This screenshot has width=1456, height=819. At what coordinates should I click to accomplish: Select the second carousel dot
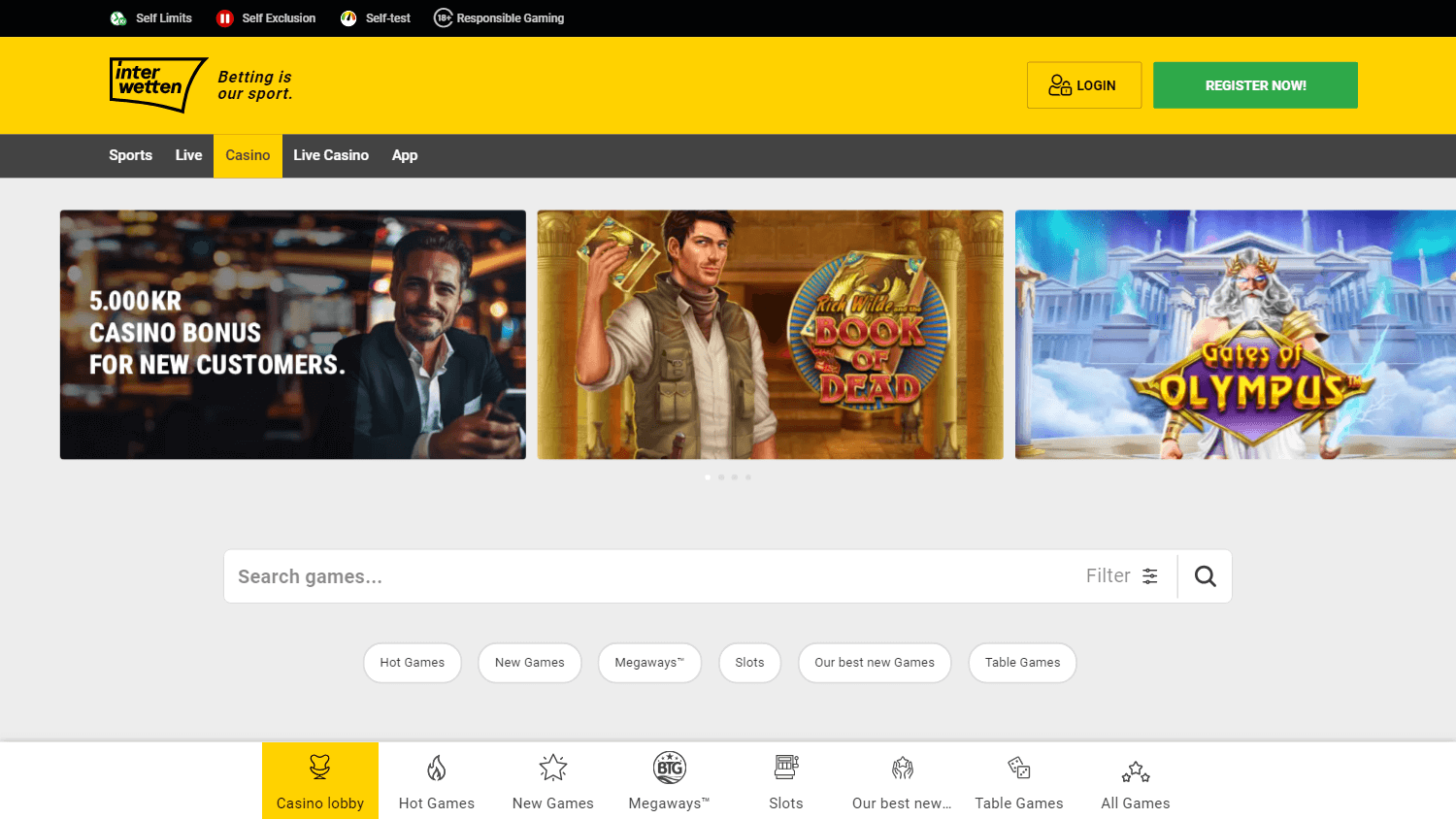721,477
